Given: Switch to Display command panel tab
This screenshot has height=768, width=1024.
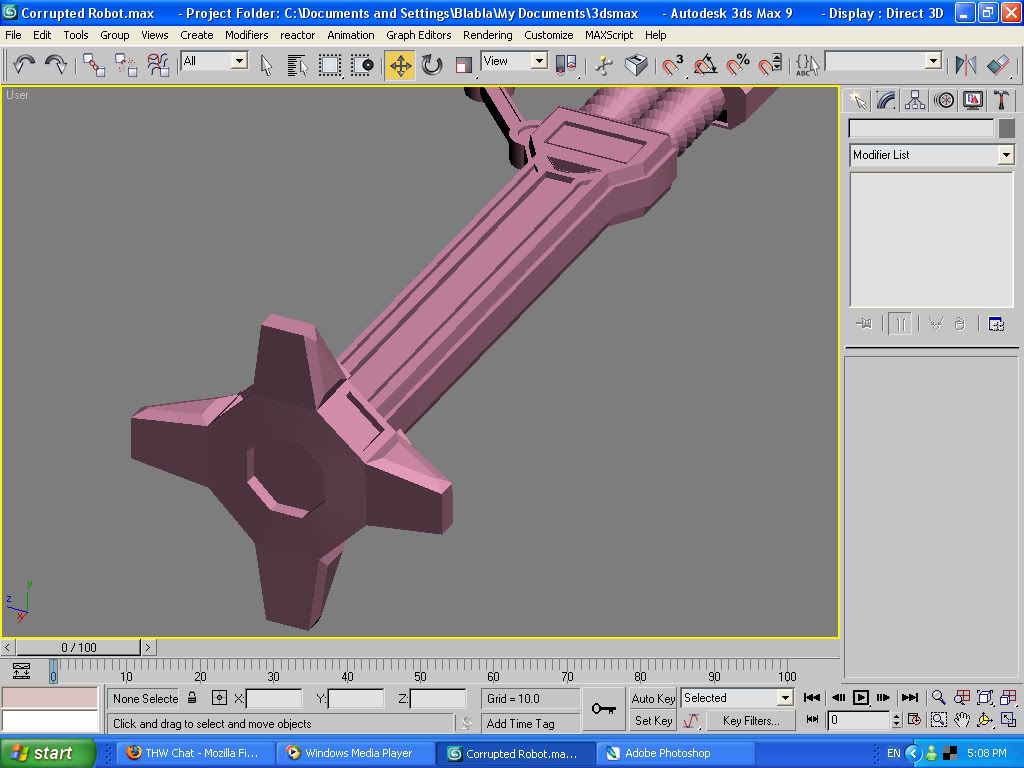Looking at the screenshot, I should click(972, 100).
